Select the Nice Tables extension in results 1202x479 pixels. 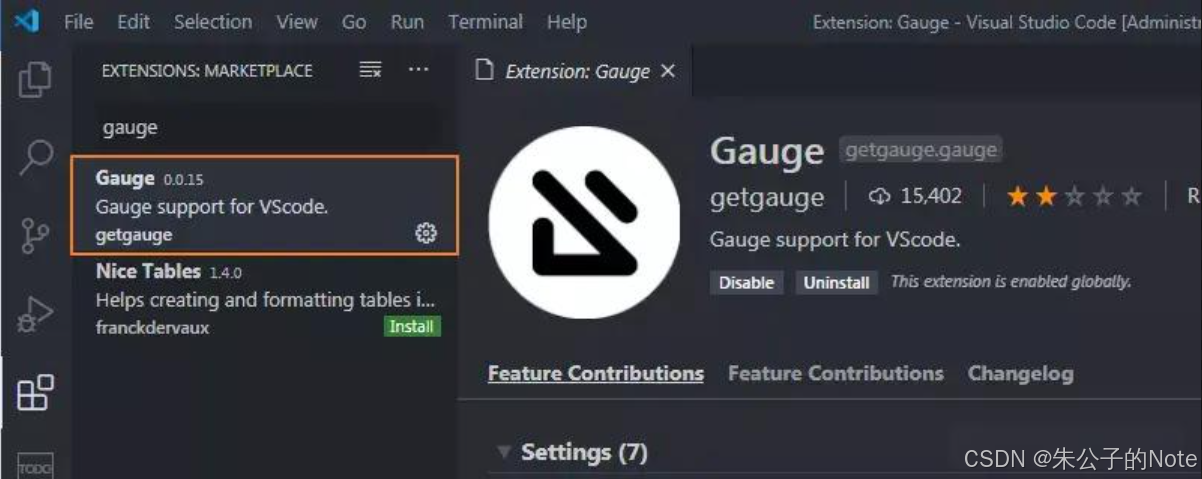pyautogui.click(x=264, y=298)
